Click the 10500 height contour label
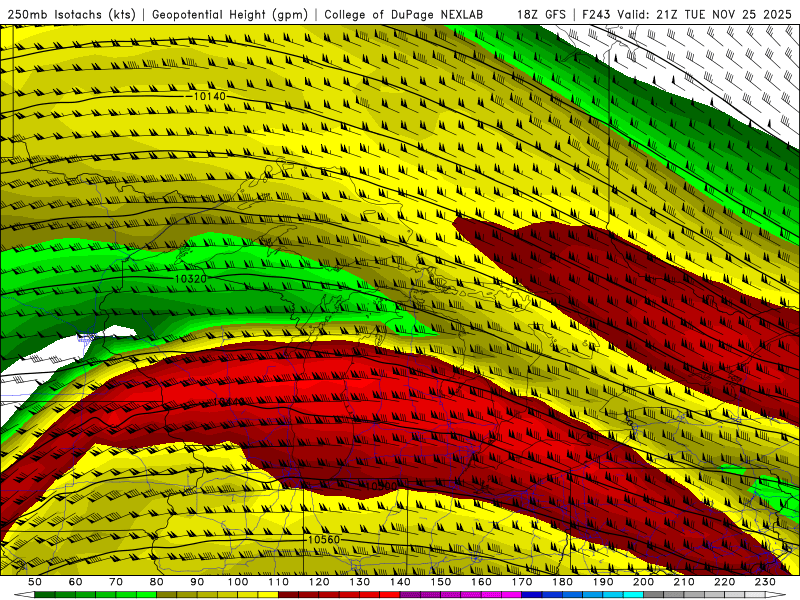Screen dimensions: 800x600 381,486
